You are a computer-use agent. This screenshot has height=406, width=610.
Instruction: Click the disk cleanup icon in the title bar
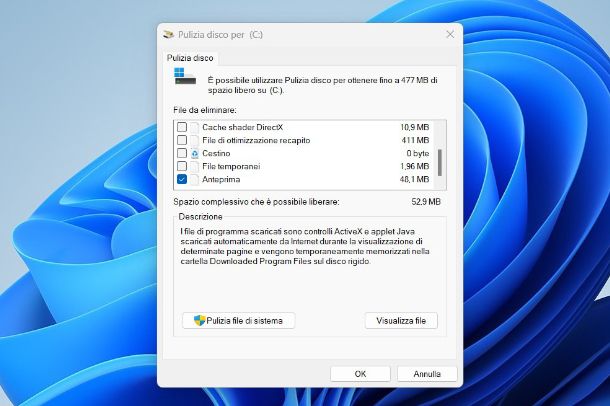pos(168,35)
